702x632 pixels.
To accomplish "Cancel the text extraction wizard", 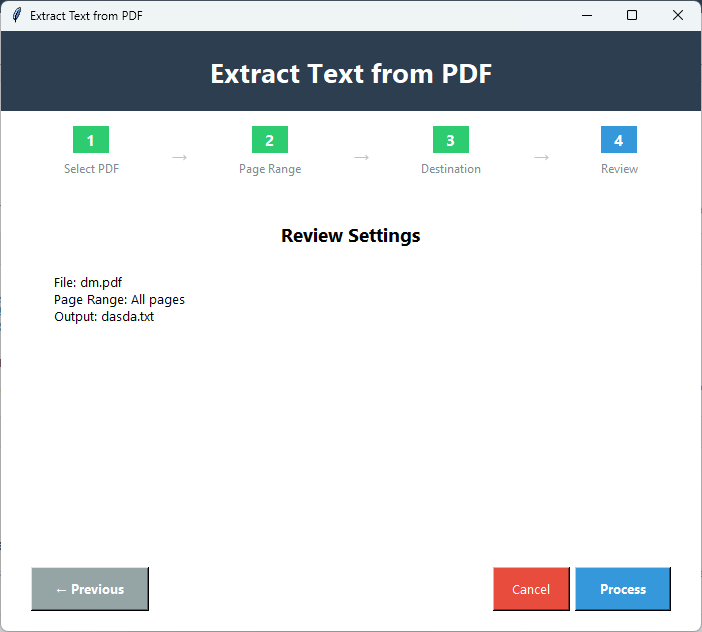I will coord(531,589).
